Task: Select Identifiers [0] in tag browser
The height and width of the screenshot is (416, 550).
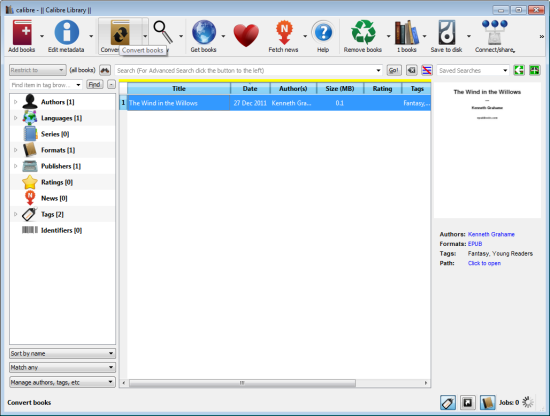Action: pyautogui.click(x=61, y=230)
